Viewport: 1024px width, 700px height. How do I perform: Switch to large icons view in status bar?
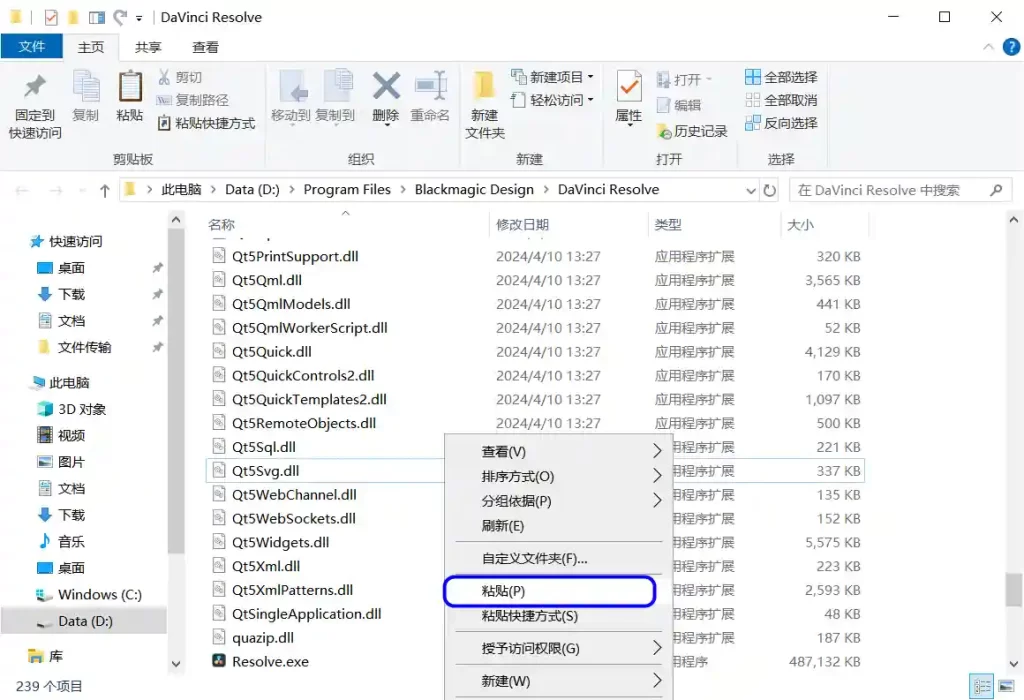click(x=1004, y=686)
